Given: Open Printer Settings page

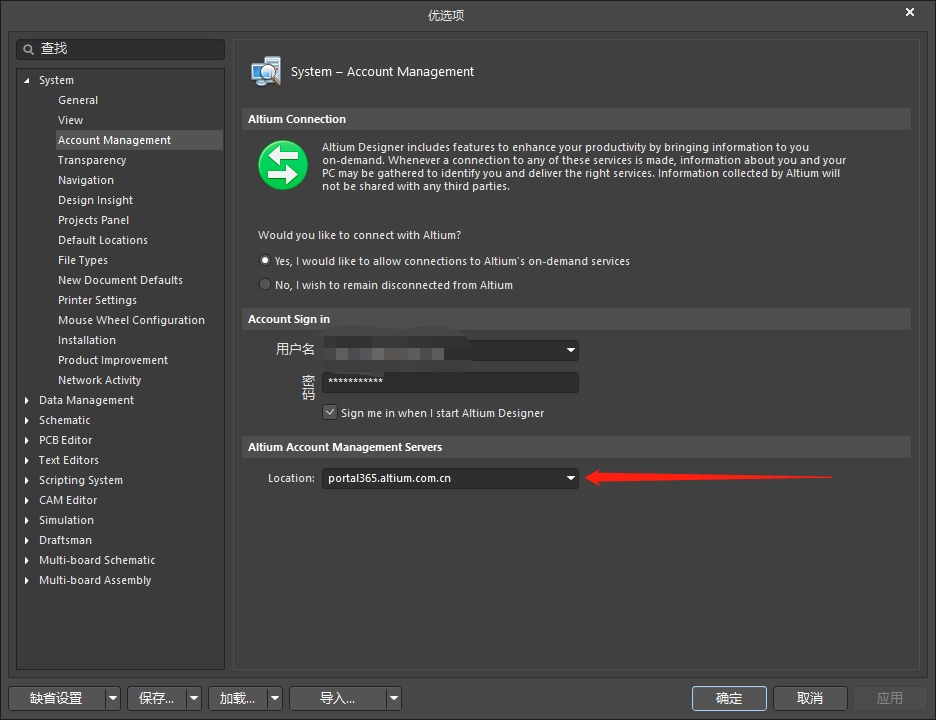Looking at the screenshot, I should tap(97, 300).
